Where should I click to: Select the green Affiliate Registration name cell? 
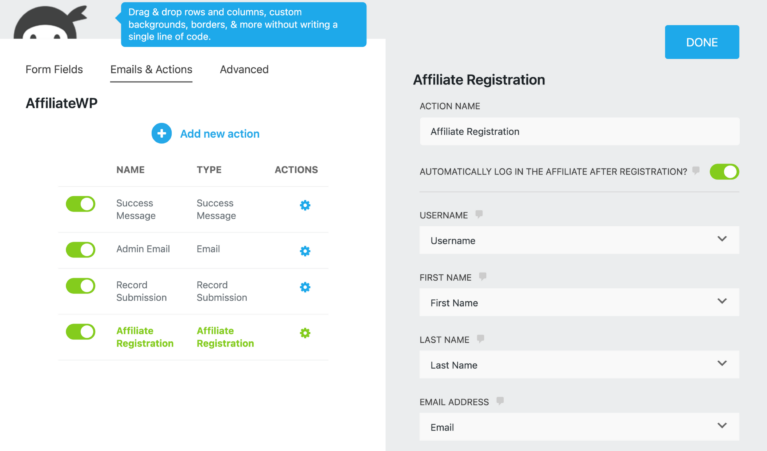(x=145, y=337)
